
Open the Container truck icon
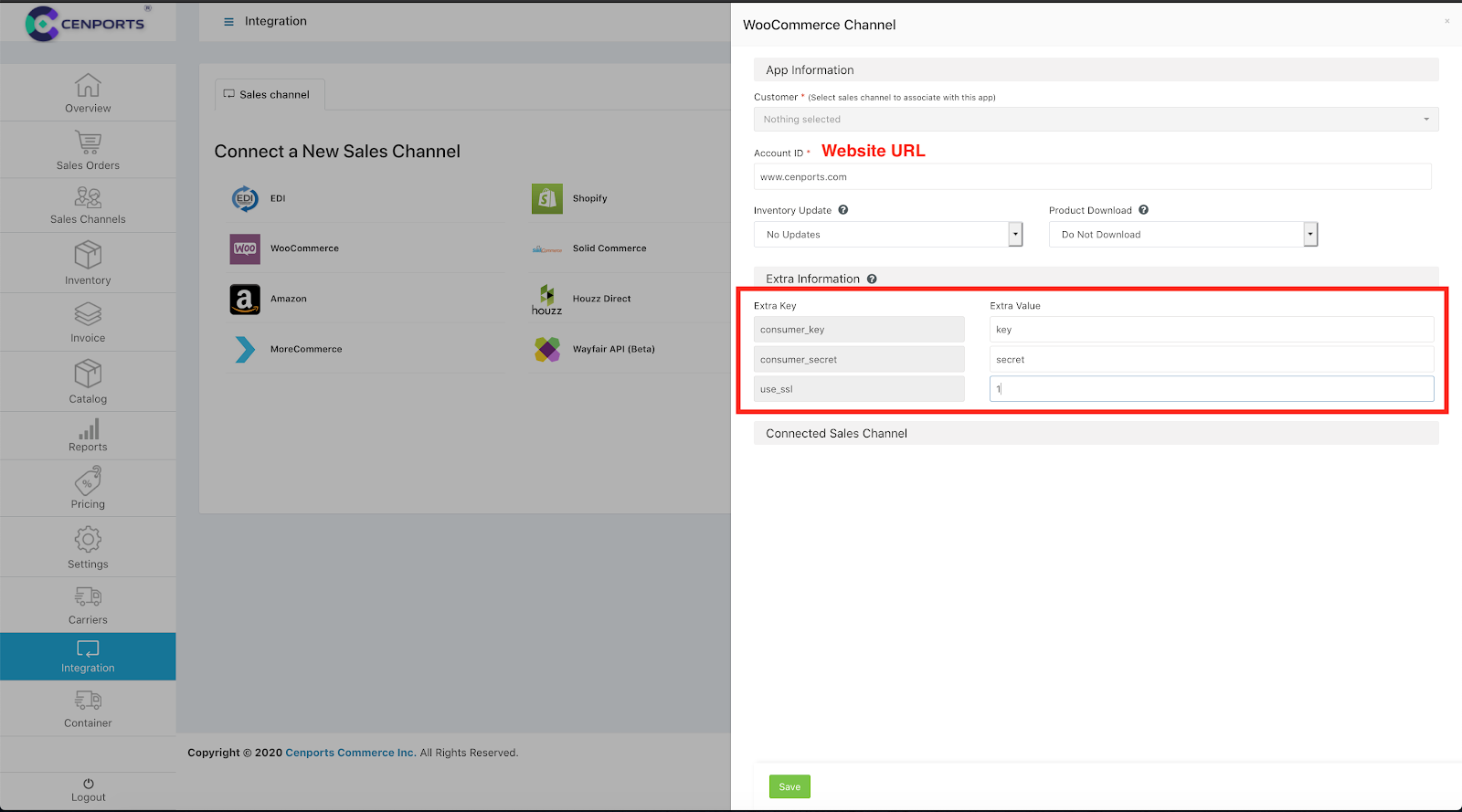coord(88,701)
